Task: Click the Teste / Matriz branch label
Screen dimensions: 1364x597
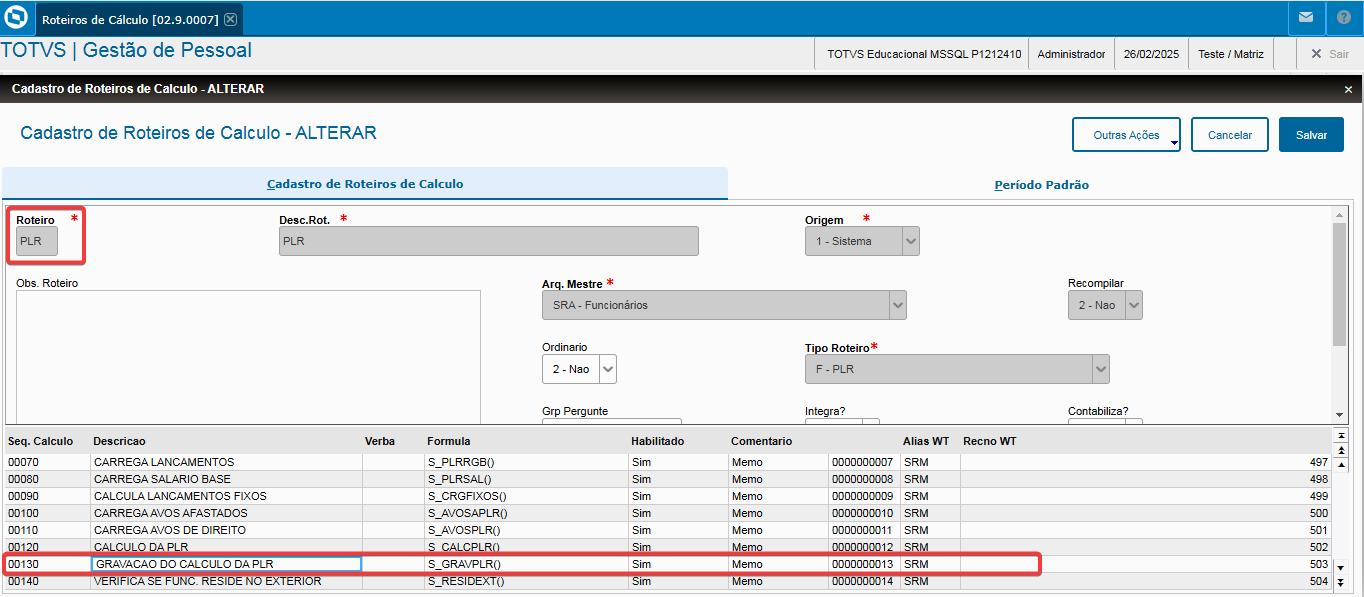Action: [1231, 54]
